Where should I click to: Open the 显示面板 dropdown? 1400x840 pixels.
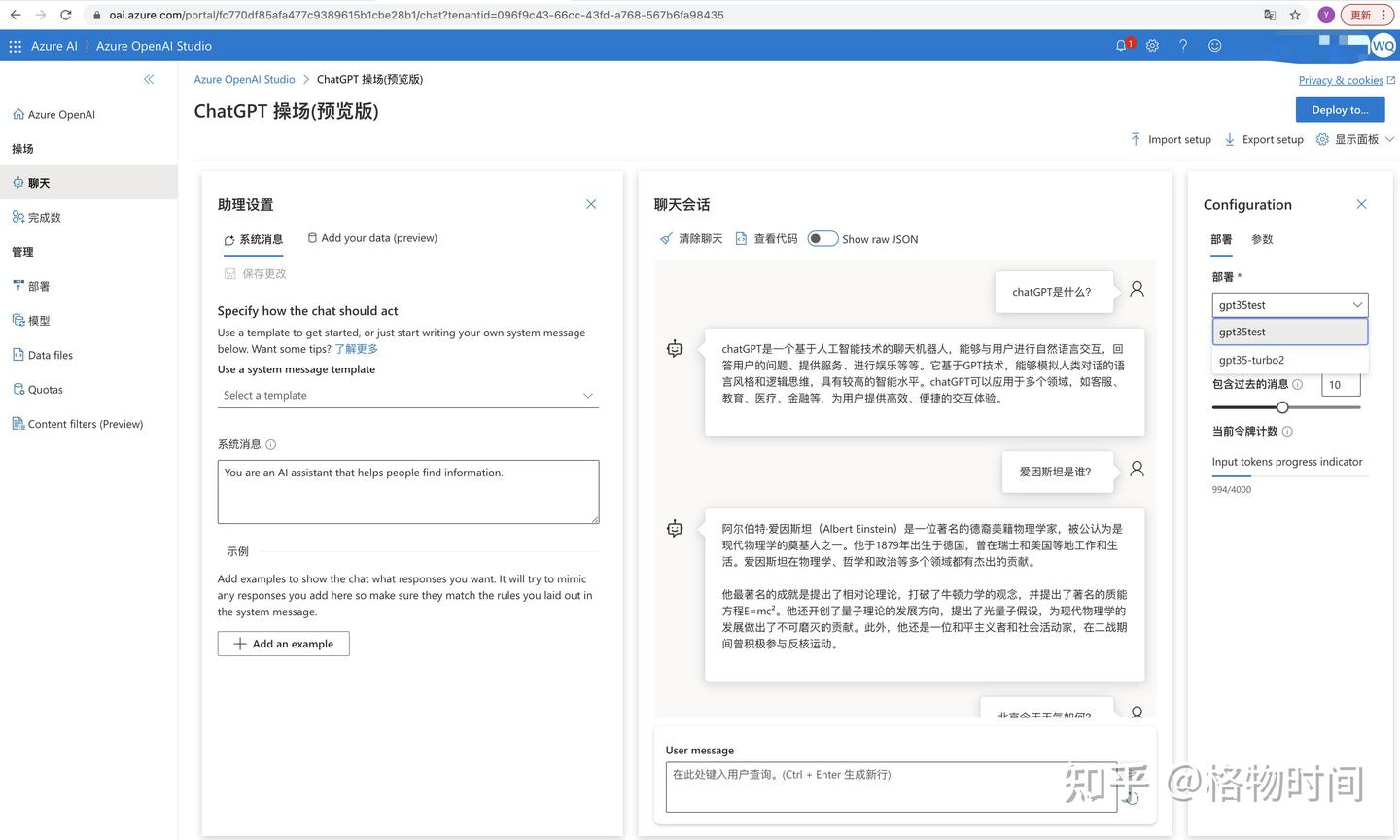[x=1361, y=139]
